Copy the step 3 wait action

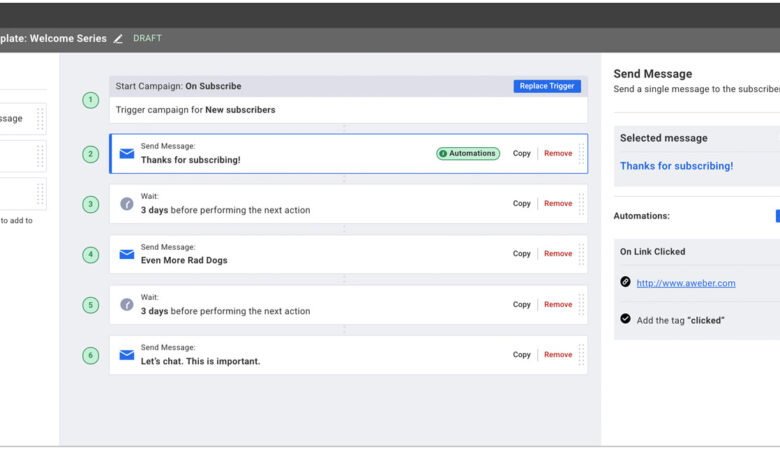click(521, 204)
